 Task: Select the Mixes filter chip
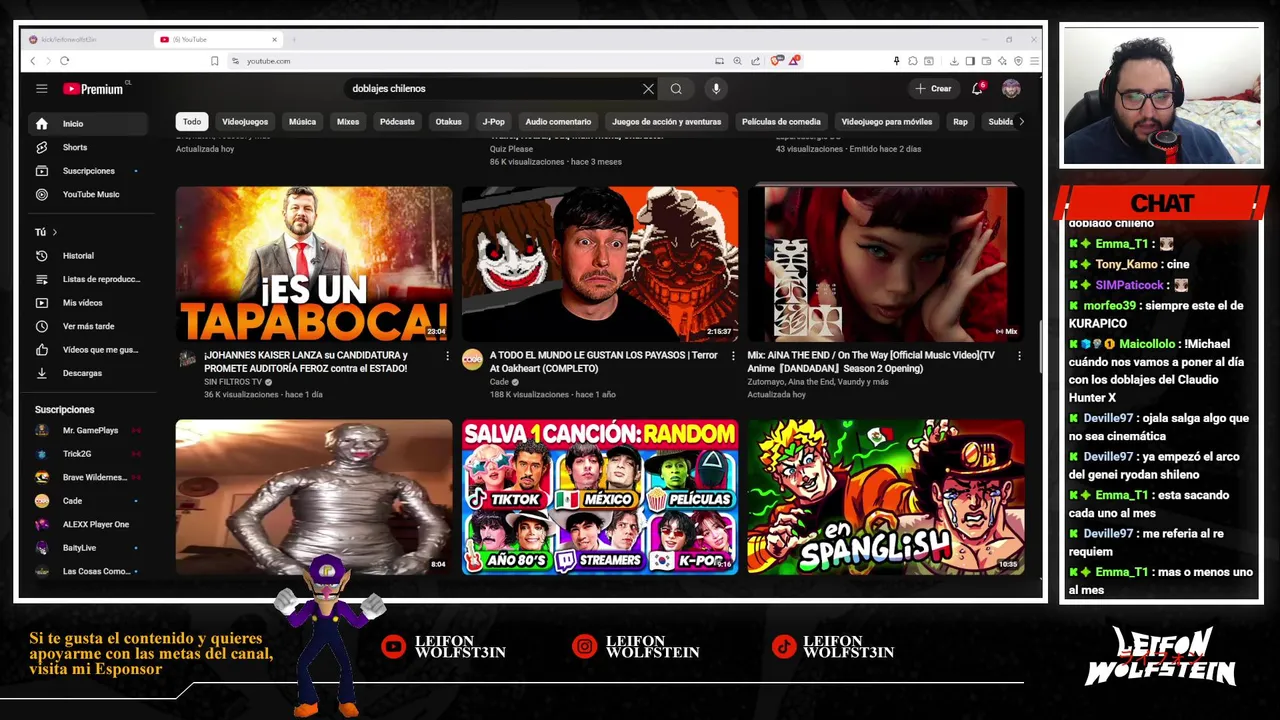click(x=348, y=122)
